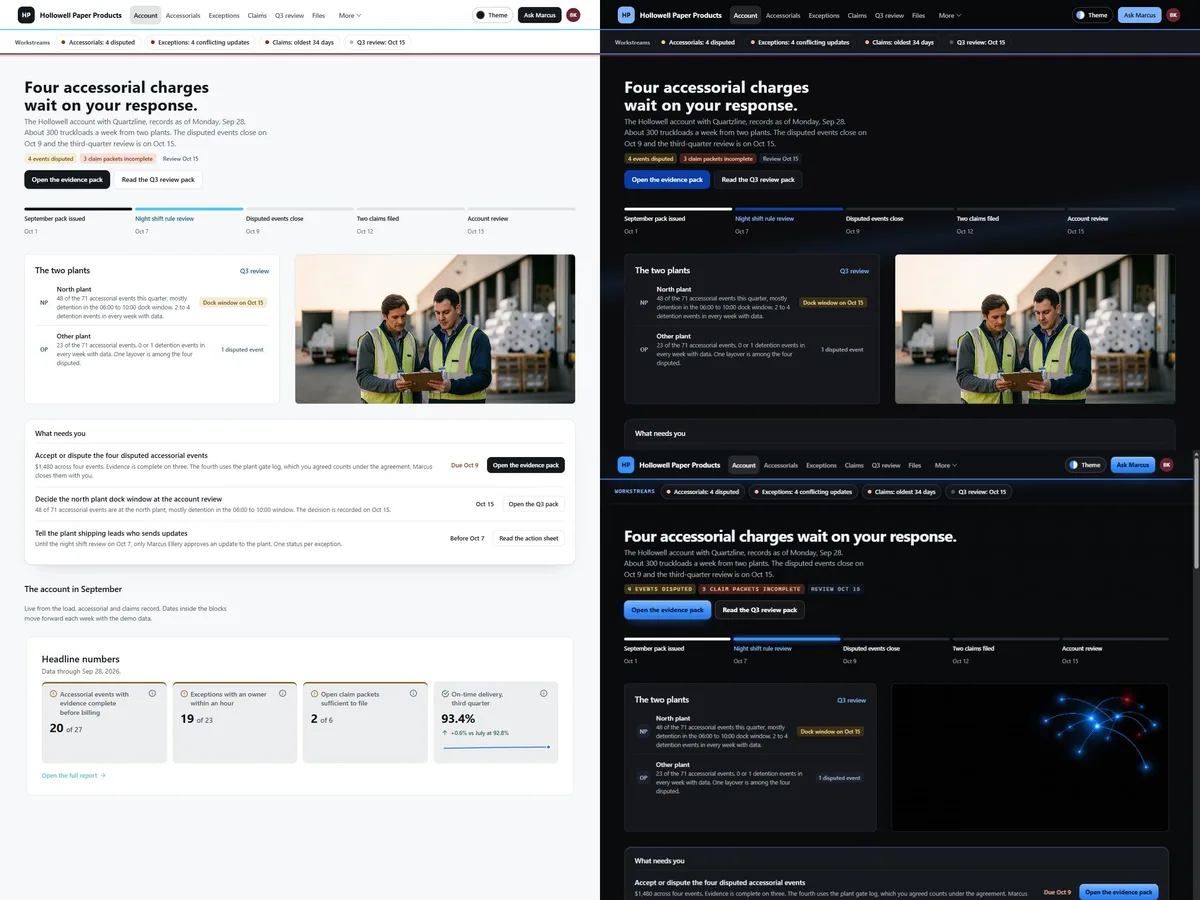The width and height of the screenshot is (1200, 900).
Task: Read the Q3 review pack in upper dark page
Action: point(758,180)
